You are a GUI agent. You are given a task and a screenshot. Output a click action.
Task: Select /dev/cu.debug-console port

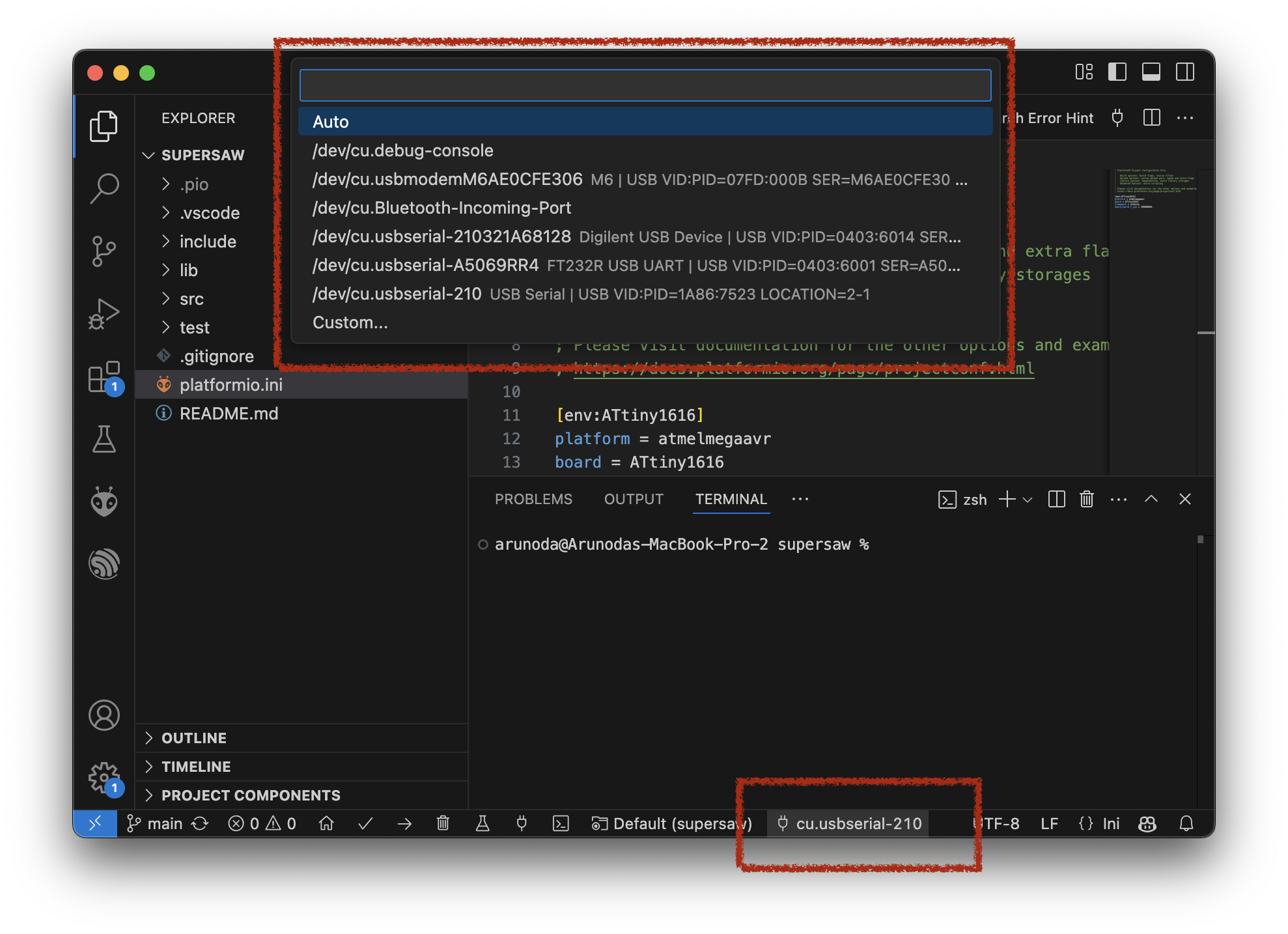[x=645, y=150]
